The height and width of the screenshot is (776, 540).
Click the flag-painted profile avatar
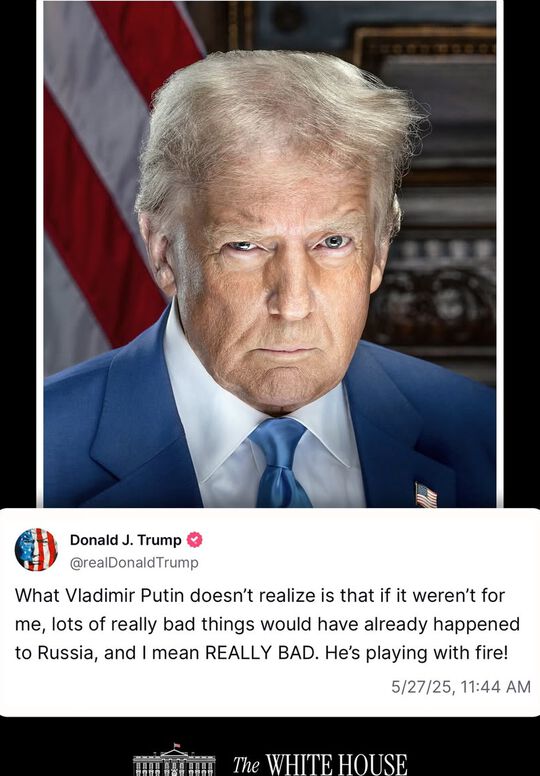(x=36, y=549)
